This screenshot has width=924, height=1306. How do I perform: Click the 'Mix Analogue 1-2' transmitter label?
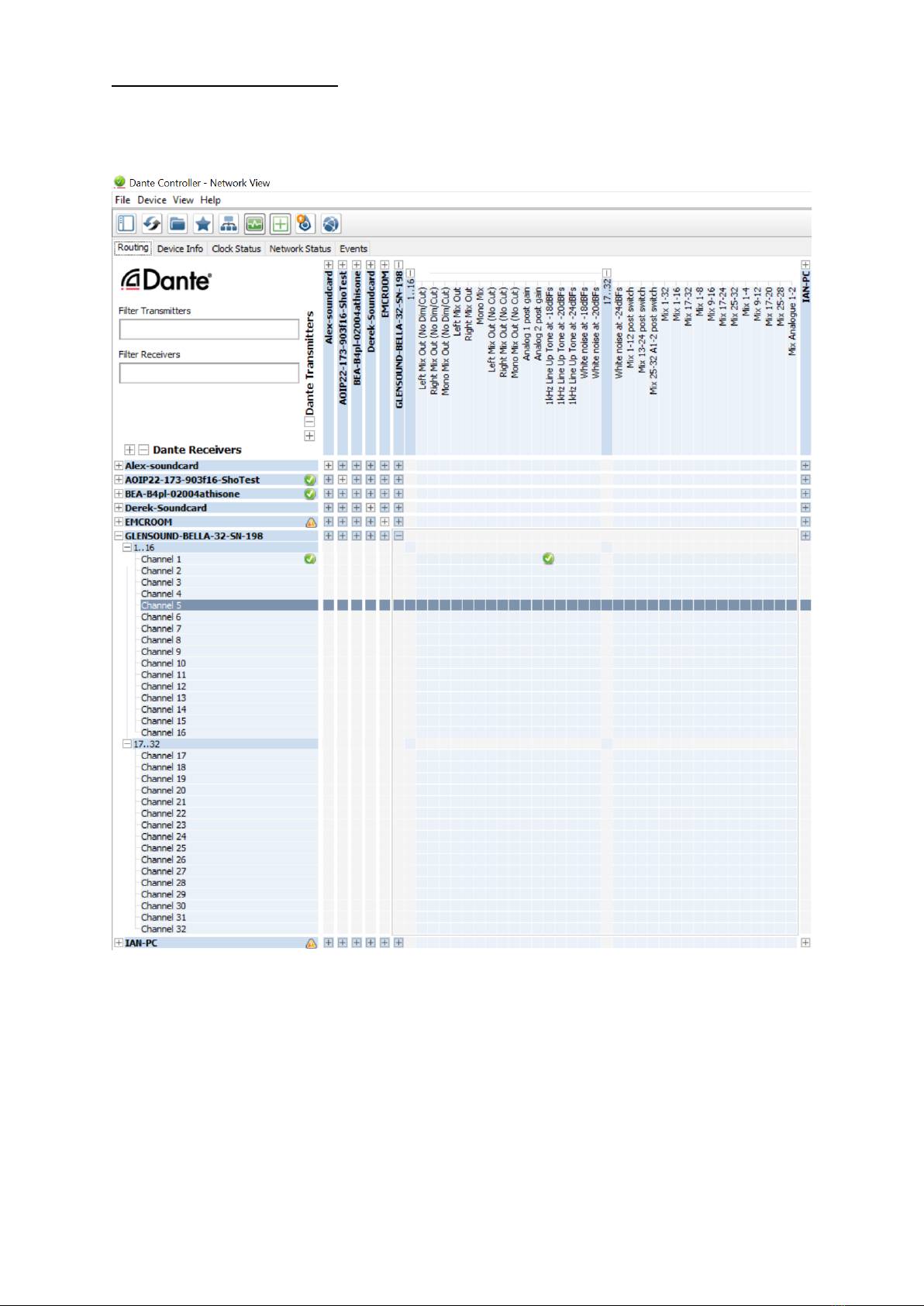pos(792,322)
